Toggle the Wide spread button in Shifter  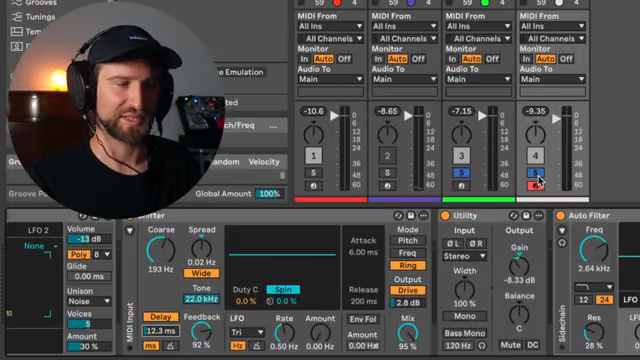(201, 273)
